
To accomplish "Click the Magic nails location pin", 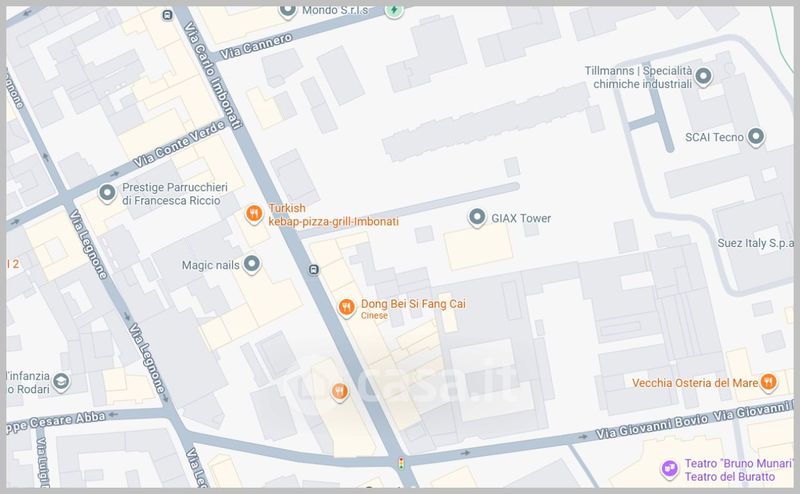I will (x=252, y=264).
